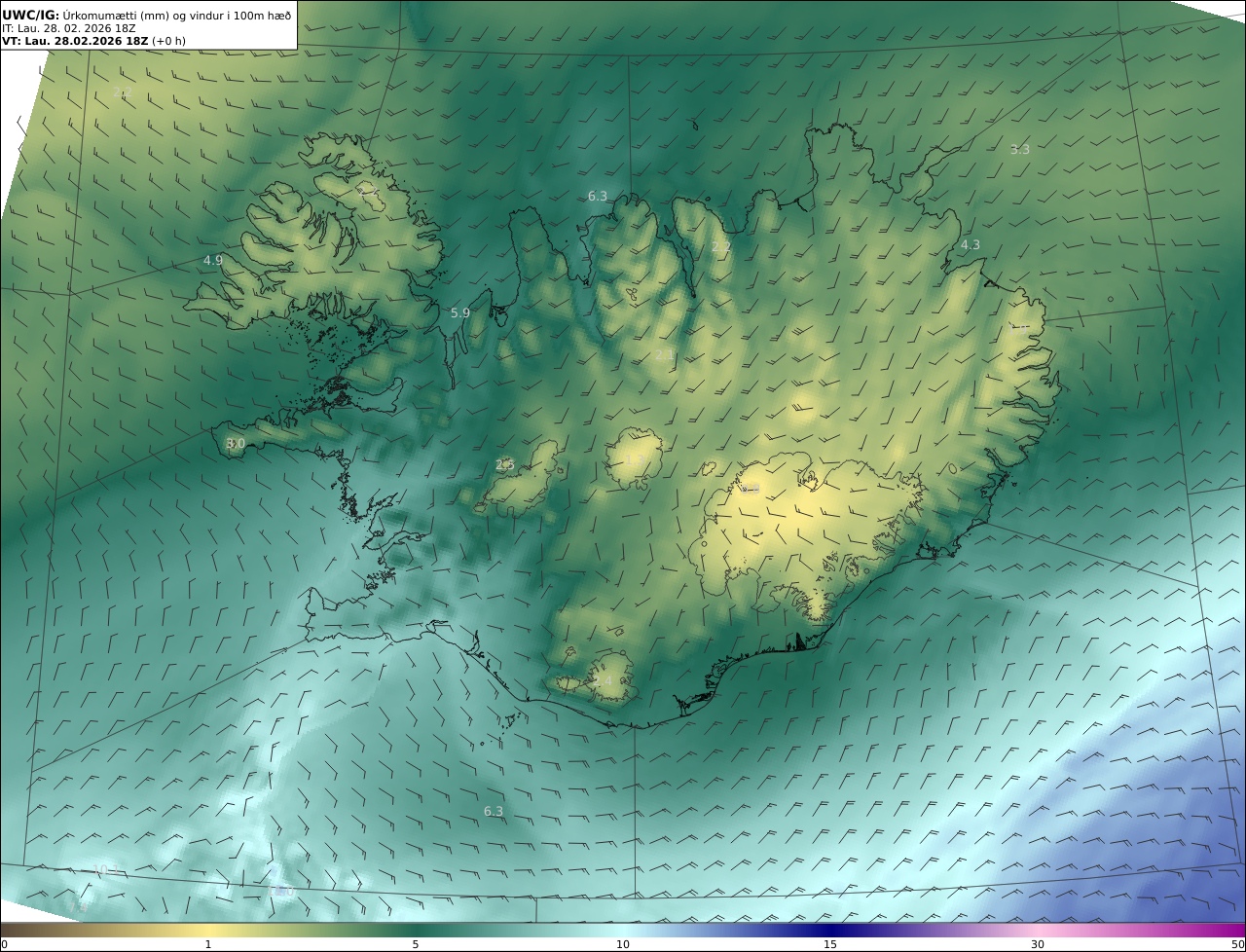This screenshot has width=1246, height=952.
Task: Click the 4.9 value near the Westfjords
Action: 213,261
